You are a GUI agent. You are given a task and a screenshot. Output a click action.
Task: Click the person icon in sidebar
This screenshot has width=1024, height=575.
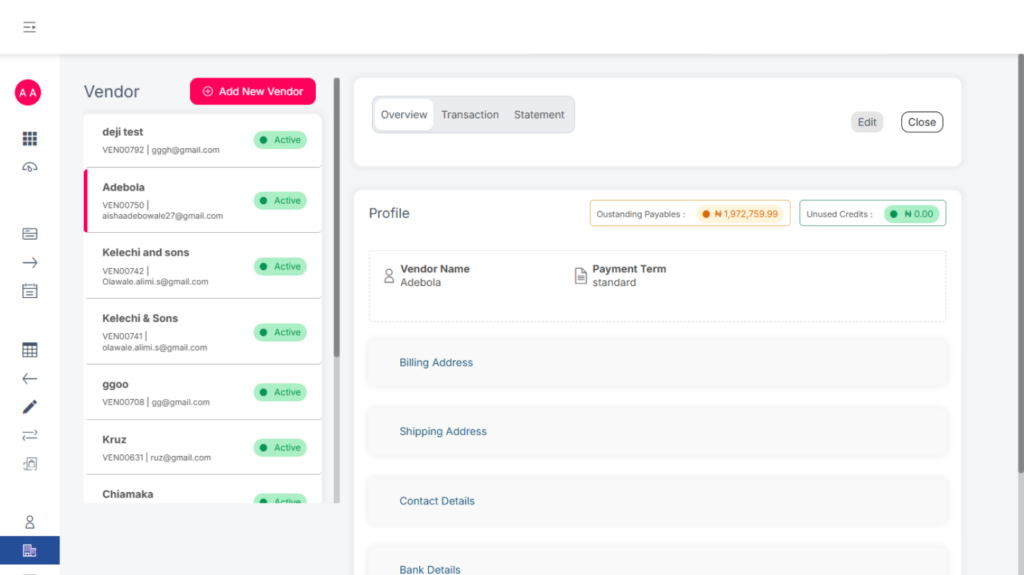coord(30,522)
